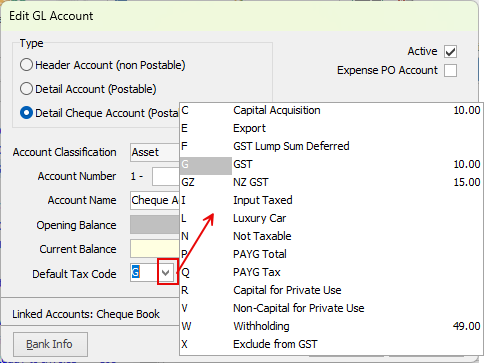Click the Default Tax Code text box
Screen dimensions: 484x363
(x=144, y=273)
